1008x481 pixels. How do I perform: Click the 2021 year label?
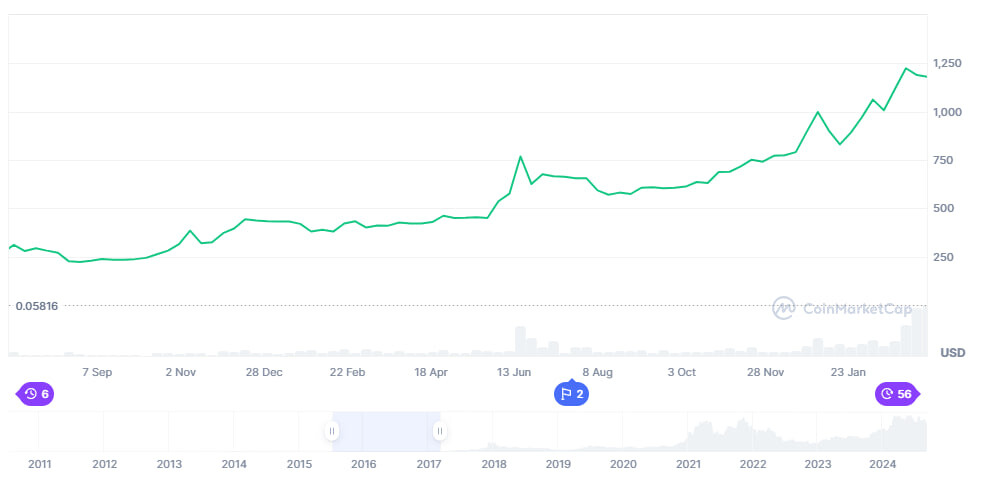tap(688, 464)
